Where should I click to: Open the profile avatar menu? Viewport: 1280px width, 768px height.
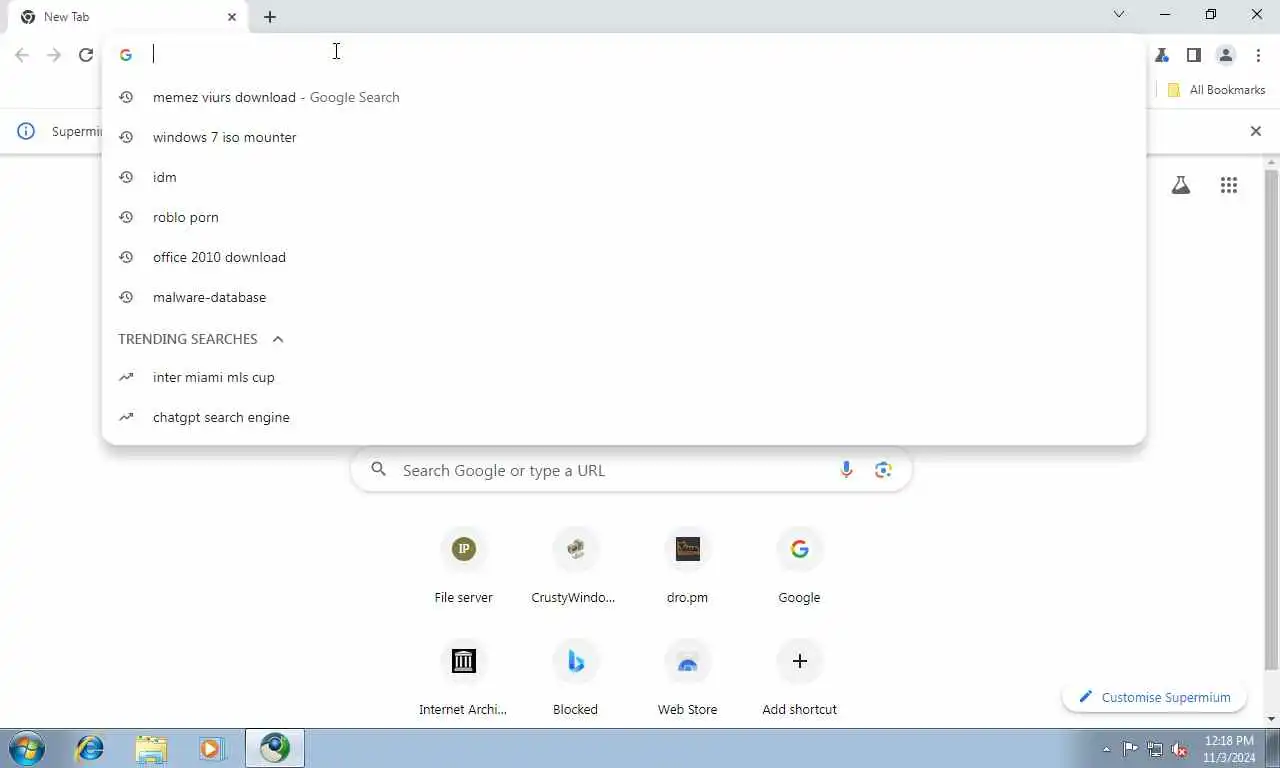tap(1226, 55)
